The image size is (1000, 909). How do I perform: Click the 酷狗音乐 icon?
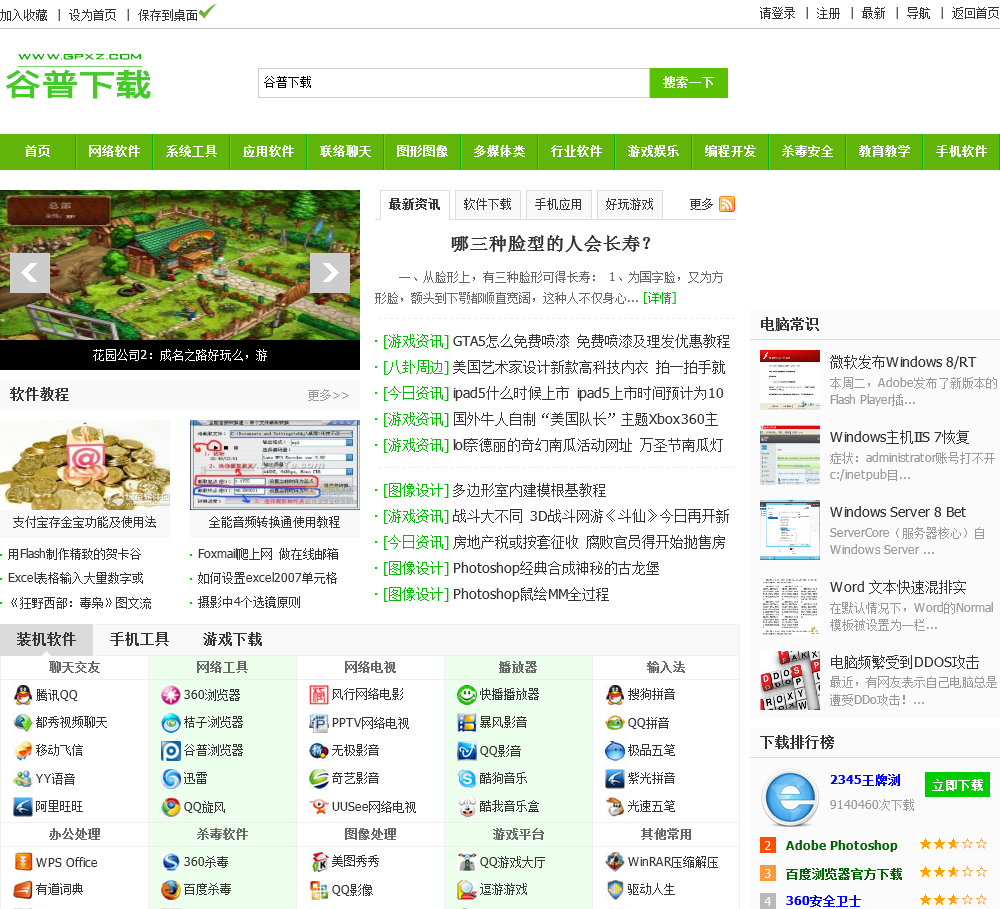pos(467,779)
